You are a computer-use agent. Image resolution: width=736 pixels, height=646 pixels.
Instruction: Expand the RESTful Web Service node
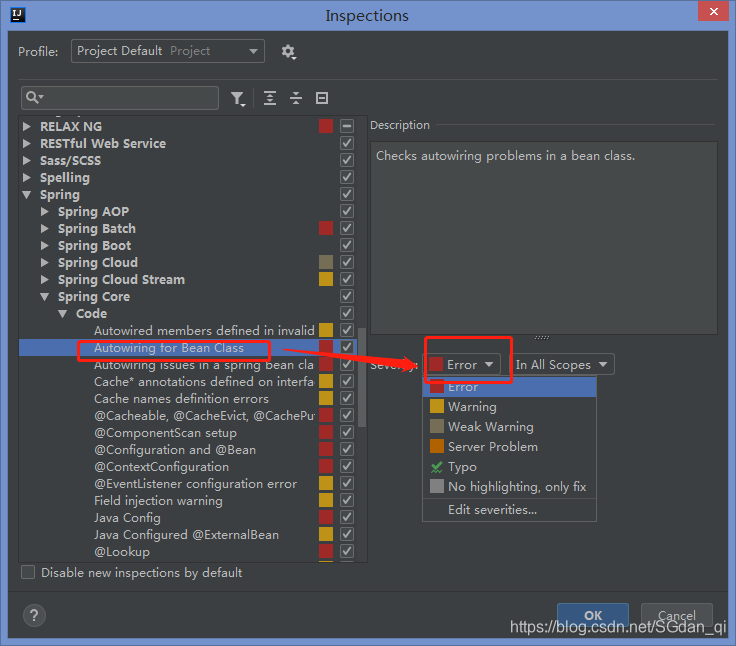[x=27, y=143]
